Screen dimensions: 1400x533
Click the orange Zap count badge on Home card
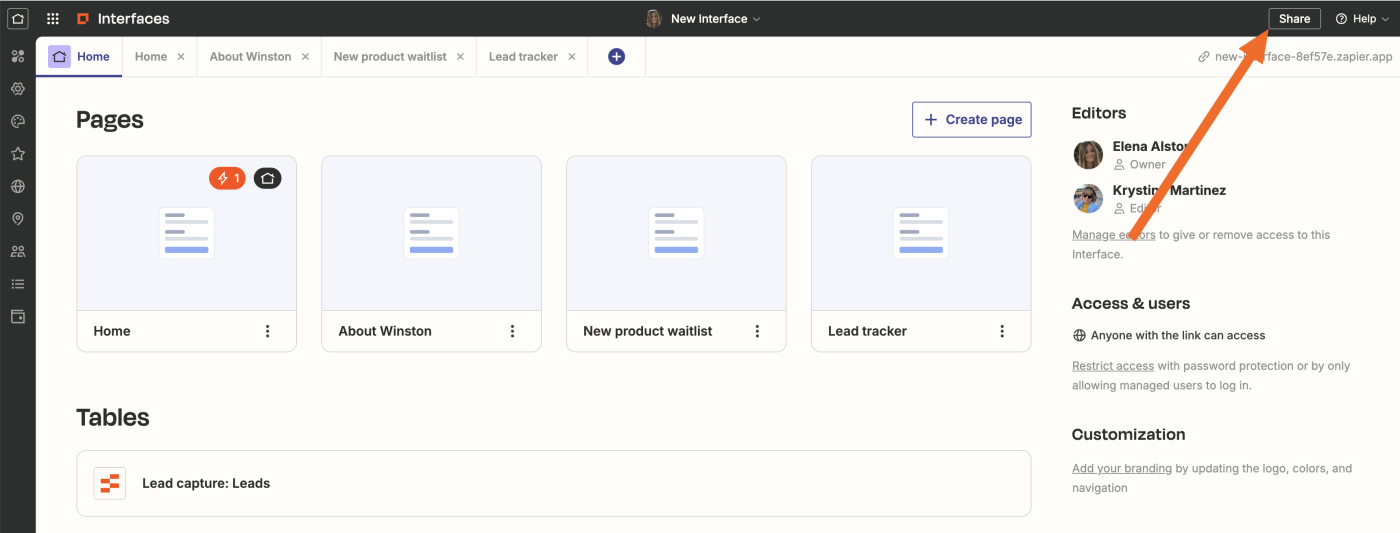pos(227,178)
